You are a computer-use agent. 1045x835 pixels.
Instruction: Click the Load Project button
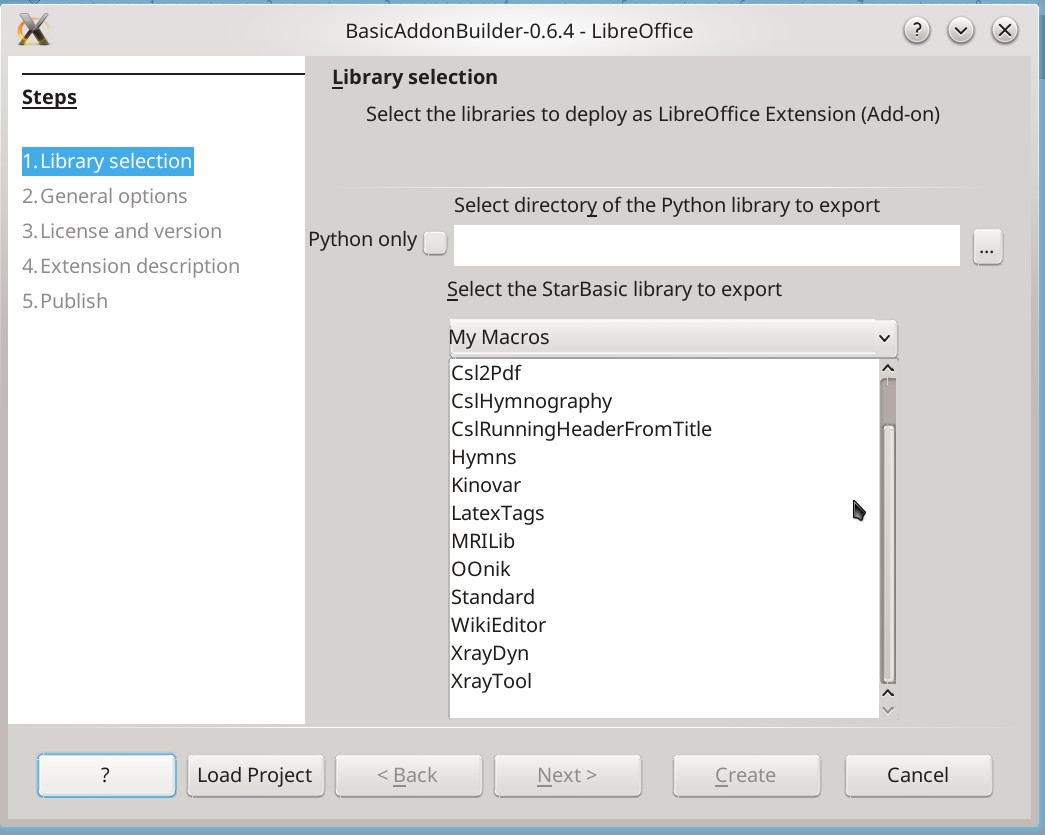255,775
